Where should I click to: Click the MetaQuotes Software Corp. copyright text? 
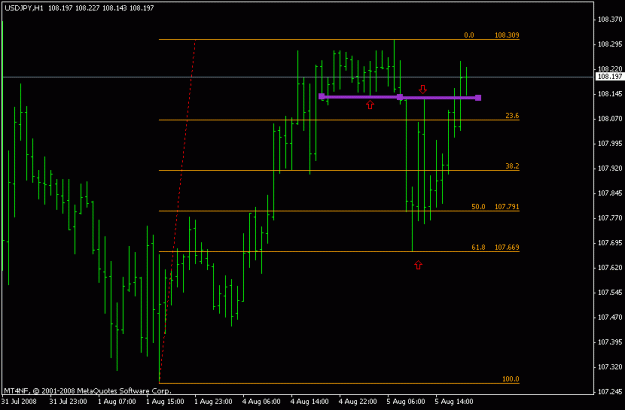tap(87, 391)
